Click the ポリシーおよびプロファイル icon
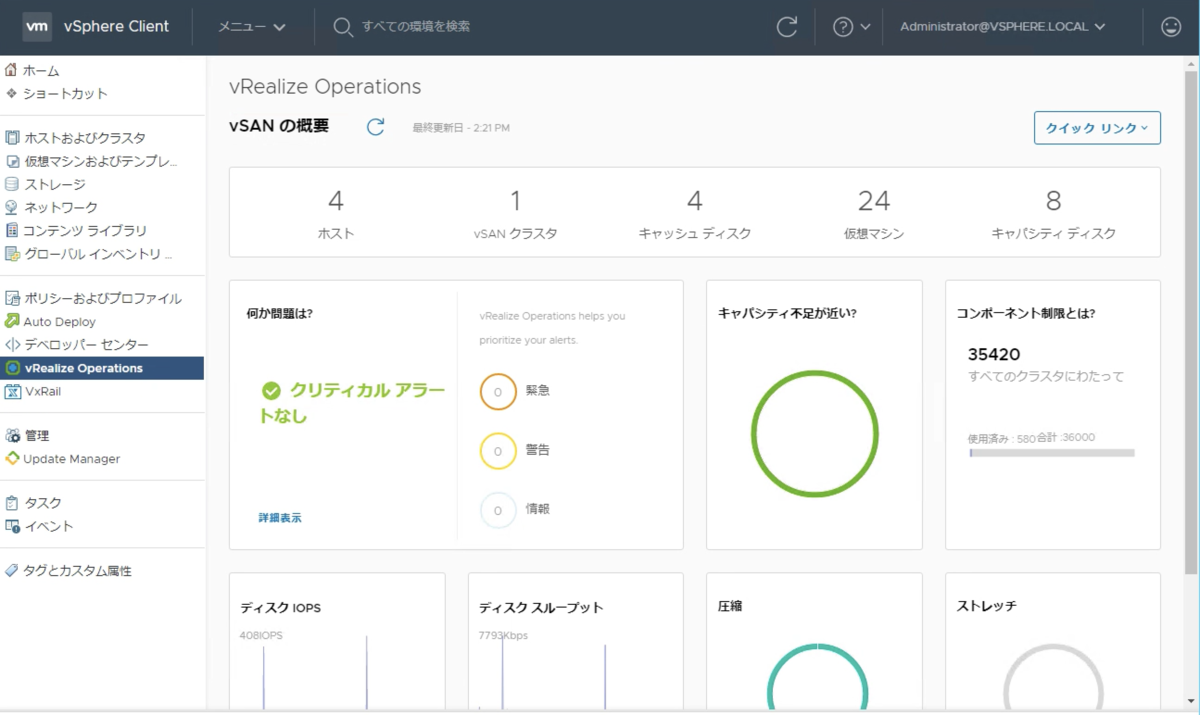Screen dimensions: 1200x715 tap(12, 298)
